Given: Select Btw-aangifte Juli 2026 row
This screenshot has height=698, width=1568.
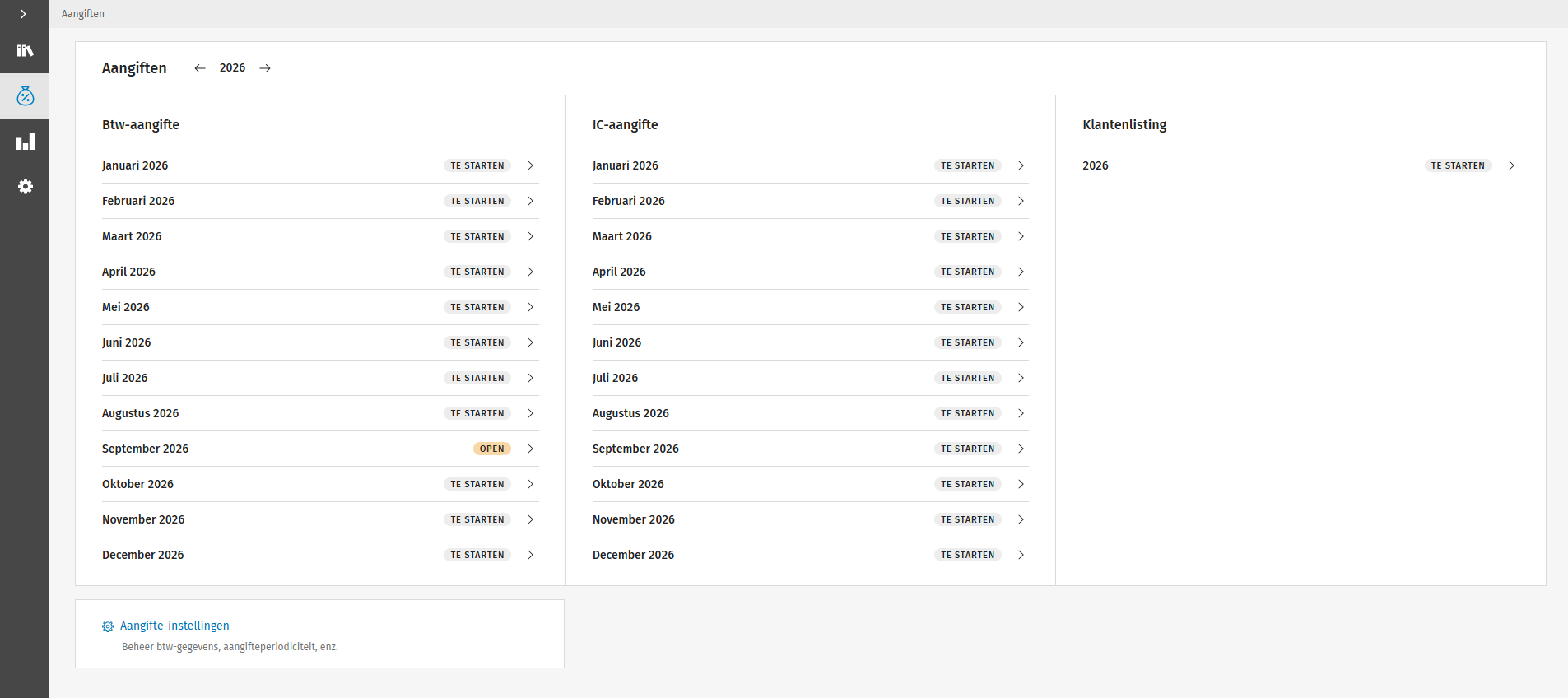Looking at the screenshot, I should click(320, 378).
